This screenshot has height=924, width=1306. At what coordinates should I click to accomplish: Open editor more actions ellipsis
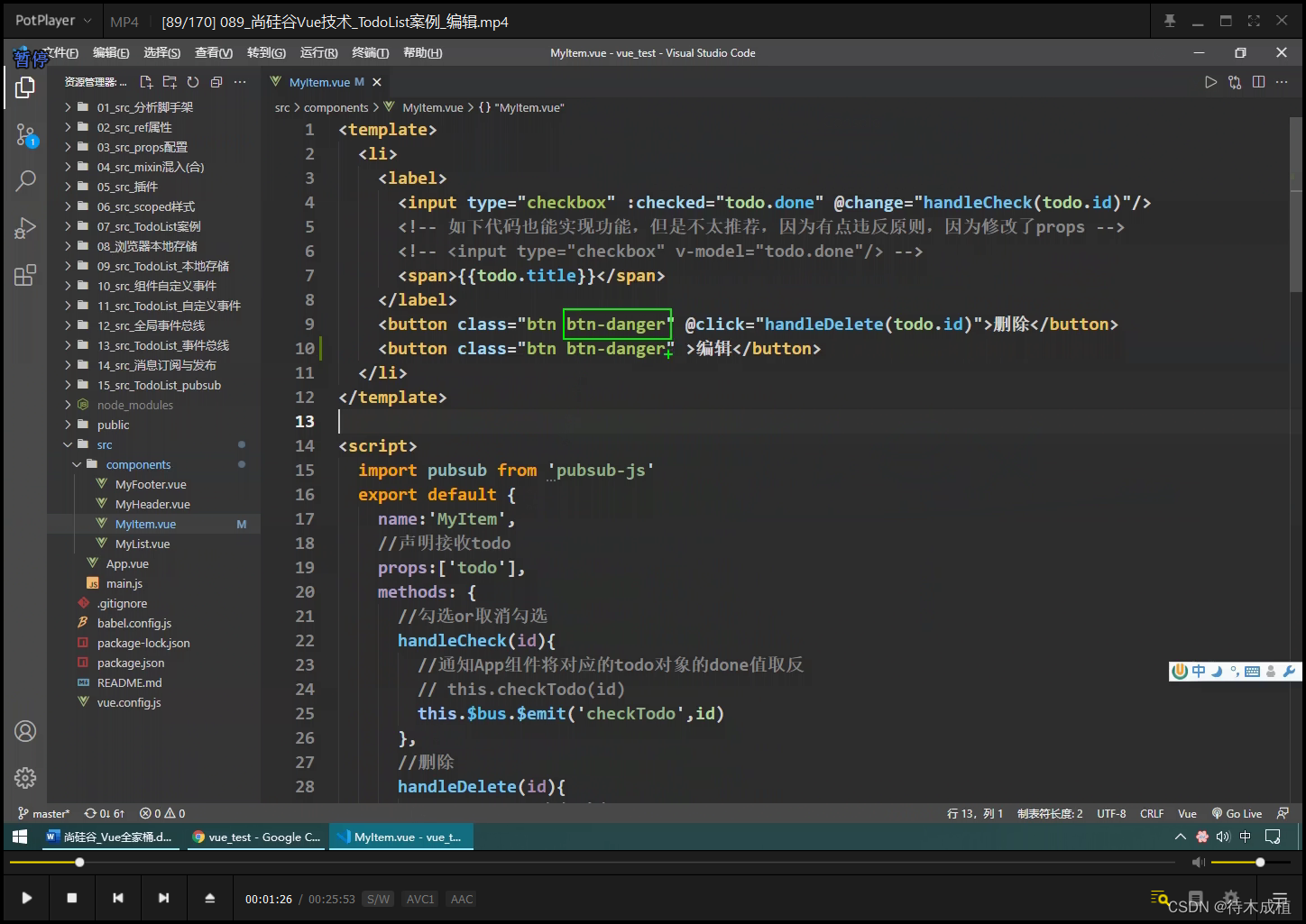(x=1282, y=82)
